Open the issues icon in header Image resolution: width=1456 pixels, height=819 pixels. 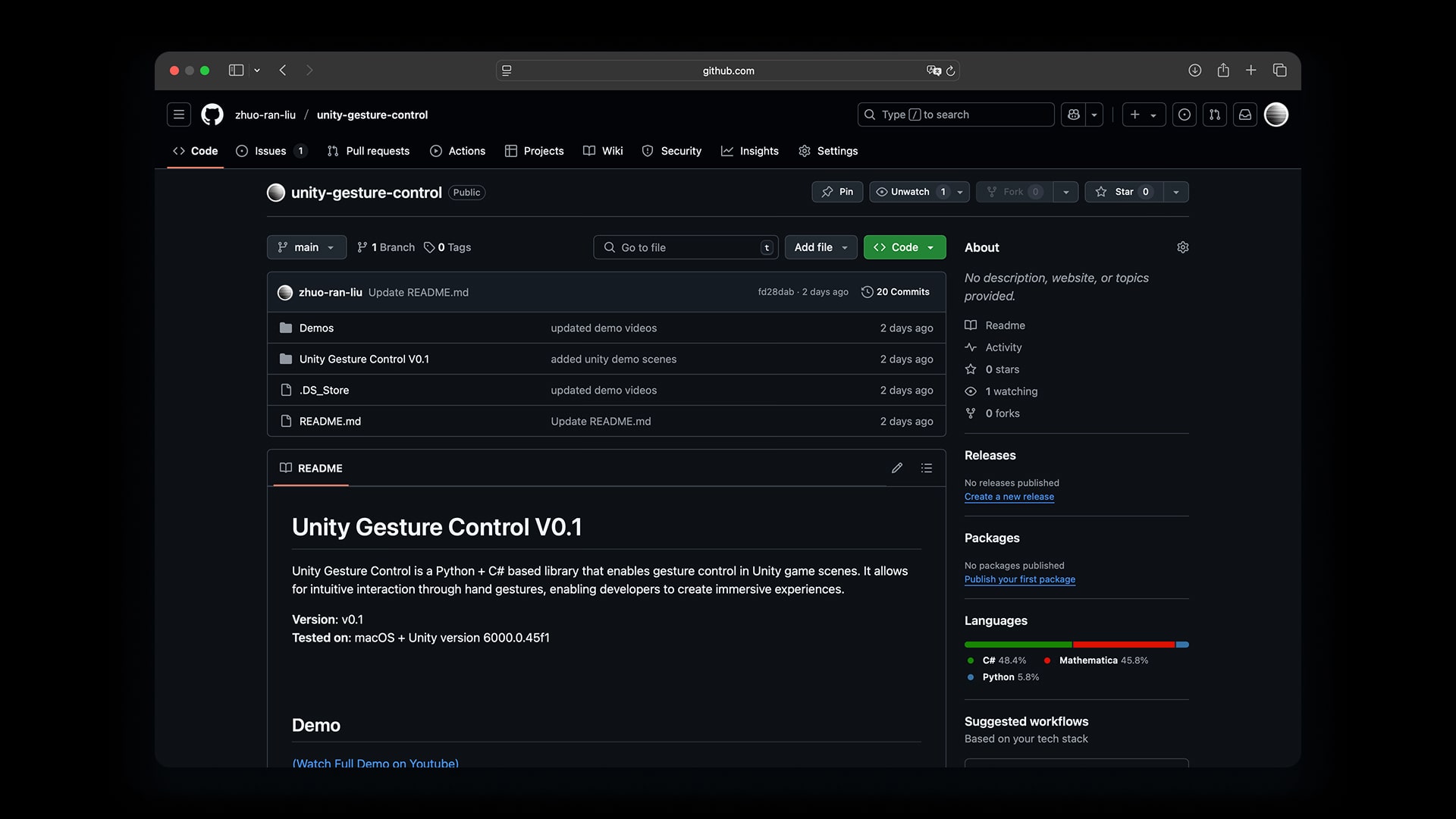coord(1185,115)
